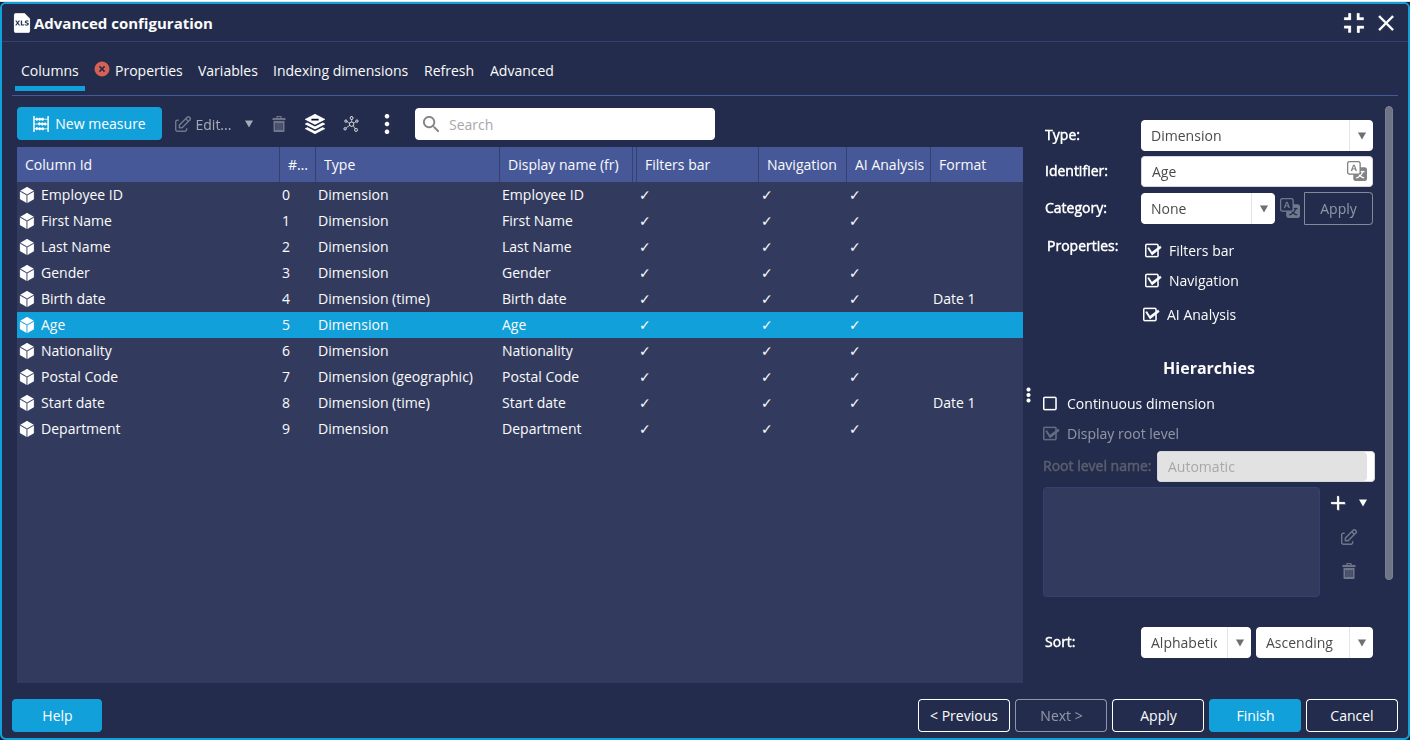Open the three-dot more options menu in toolbar

(387, 124)
